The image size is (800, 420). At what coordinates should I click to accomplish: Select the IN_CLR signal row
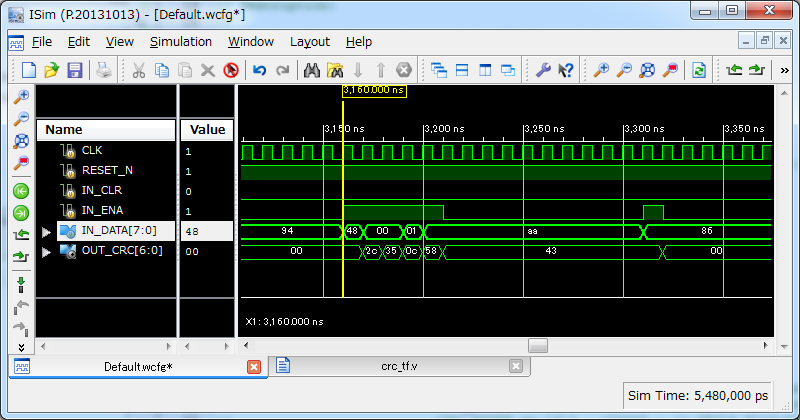(106, 190)
